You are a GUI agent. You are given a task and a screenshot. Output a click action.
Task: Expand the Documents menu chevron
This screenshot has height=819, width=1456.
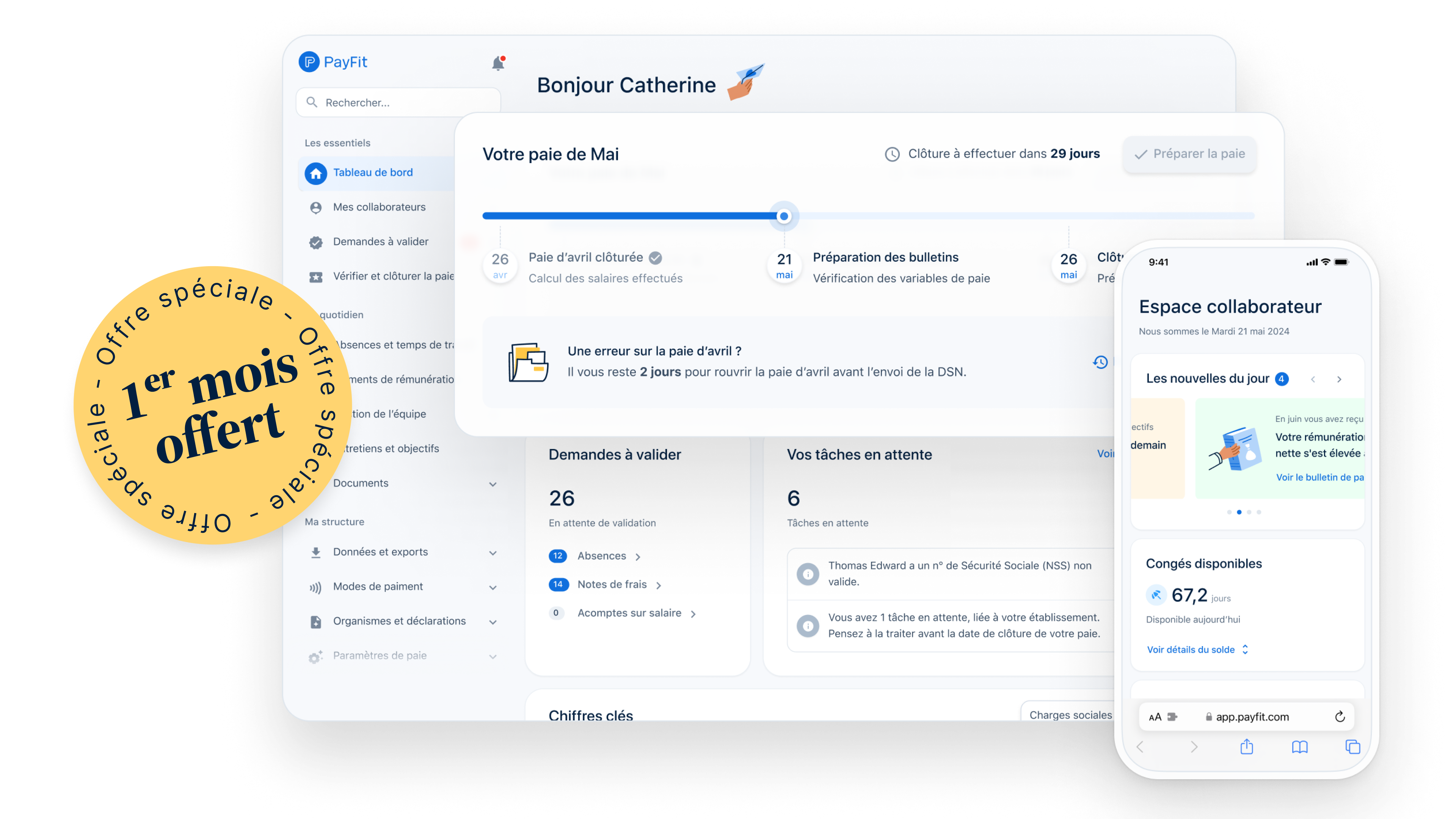point(493,484)
